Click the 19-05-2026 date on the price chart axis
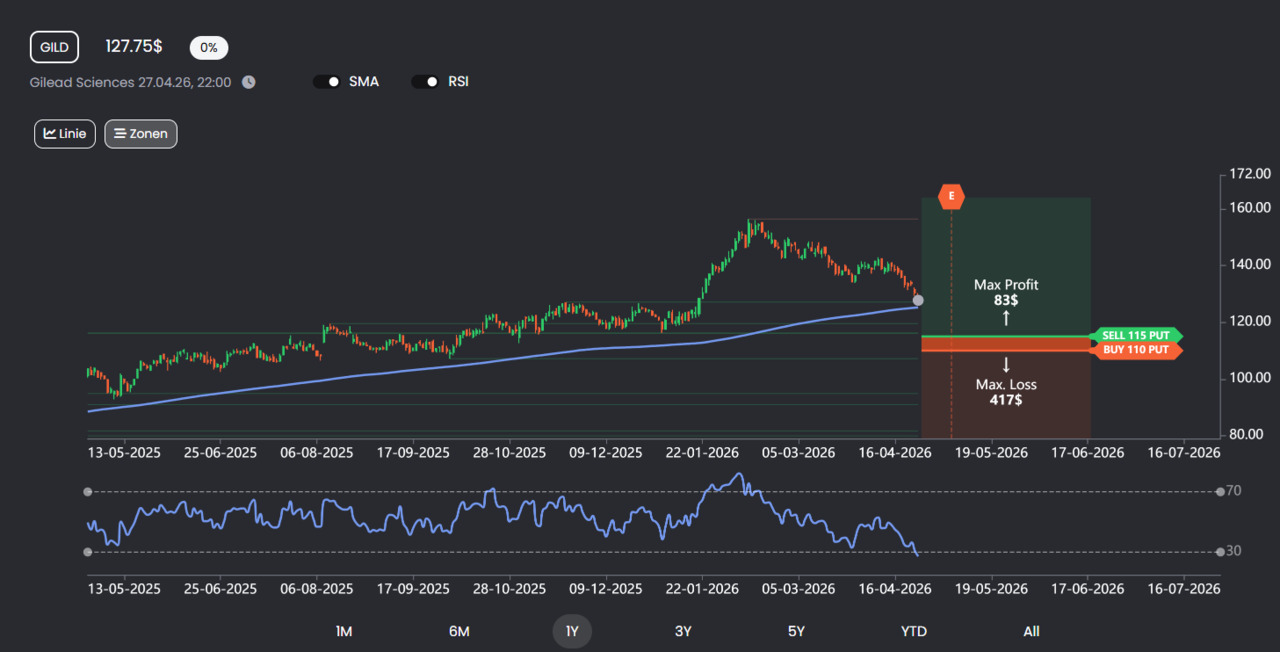The width and height of the screenshot is (1280, 652). coord(991,452)
